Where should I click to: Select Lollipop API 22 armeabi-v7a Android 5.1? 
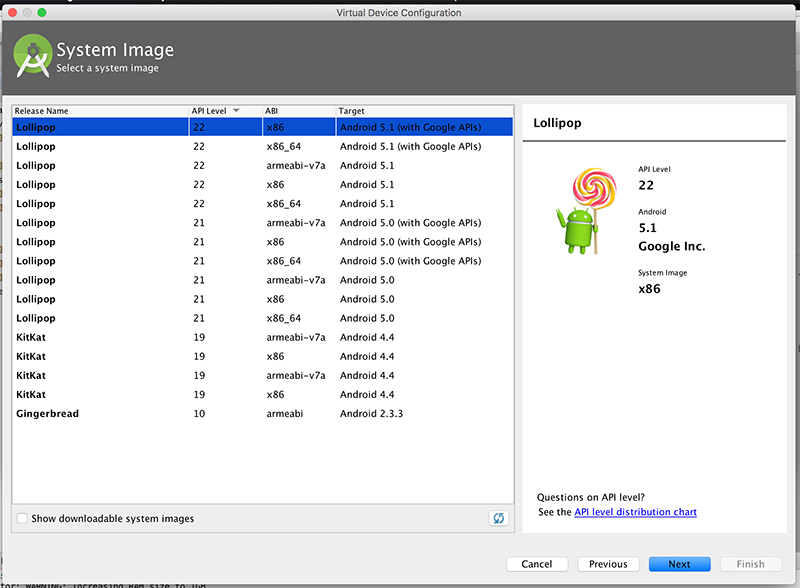pos(200,165)
